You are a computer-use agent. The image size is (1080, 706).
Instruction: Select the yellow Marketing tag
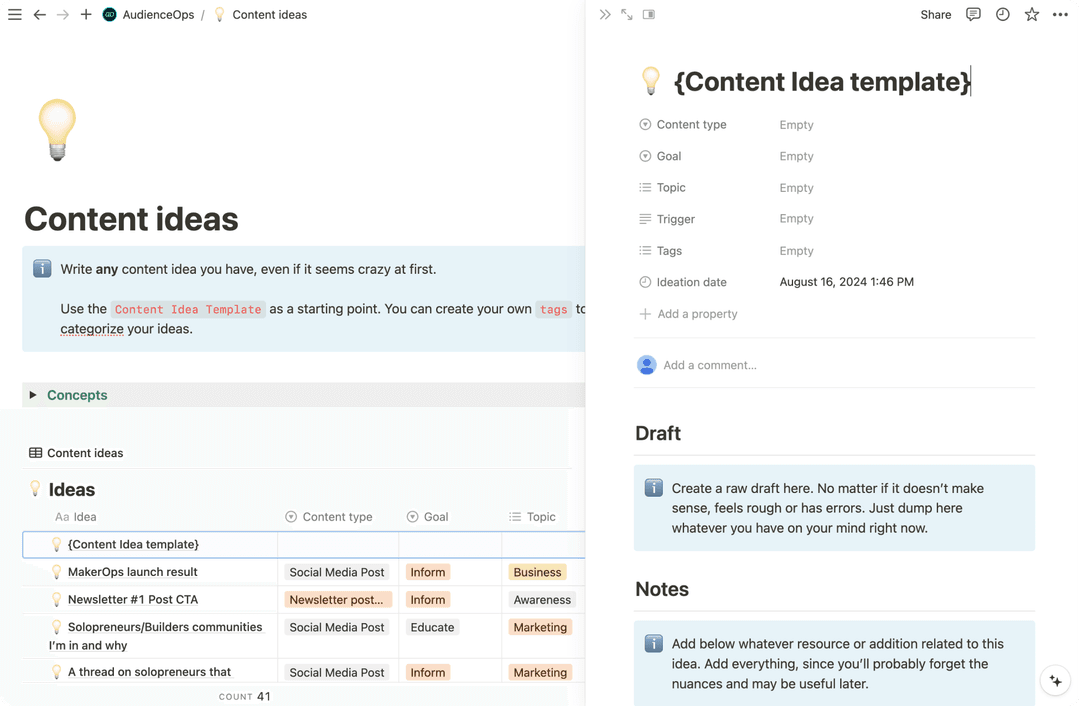pyautogui.click(x=540, y=627)
